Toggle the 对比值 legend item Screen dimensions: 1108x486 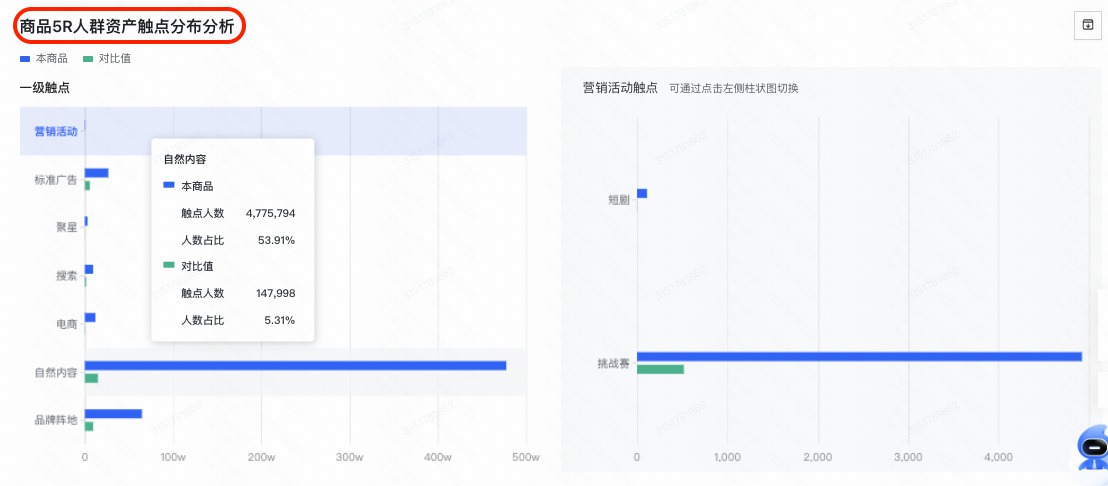point(107,59)
